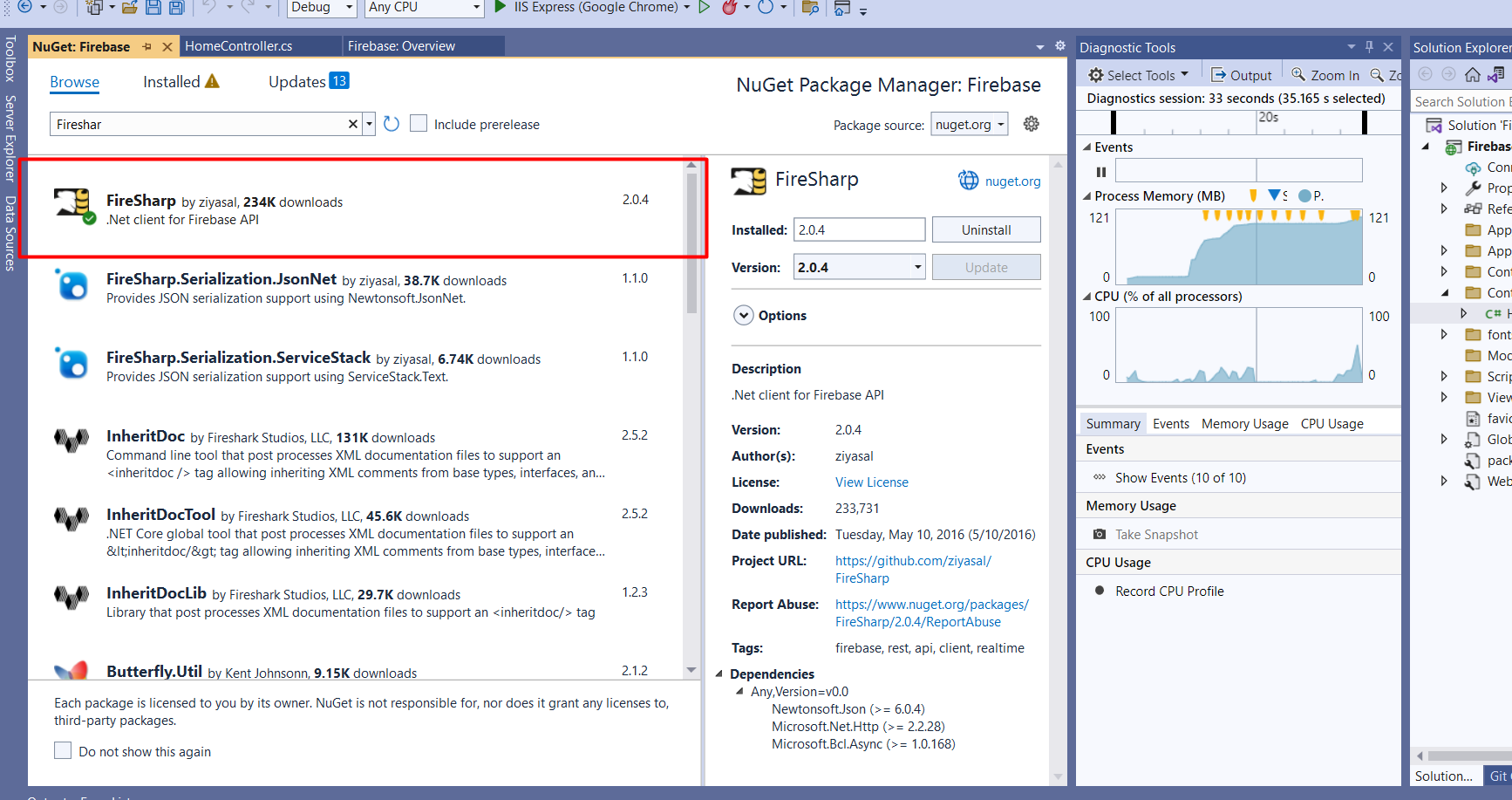Switch to the Updates tab
This screenshot has width=1512, height=800.
click(309, 81)
